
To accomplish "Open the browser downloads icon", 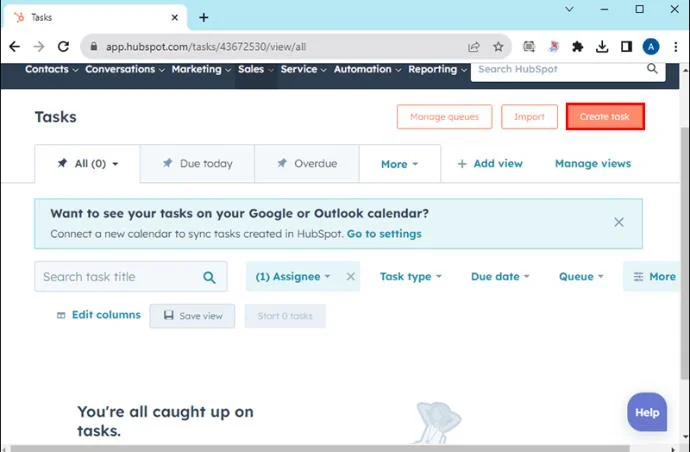I will click(x=602, y=47).
